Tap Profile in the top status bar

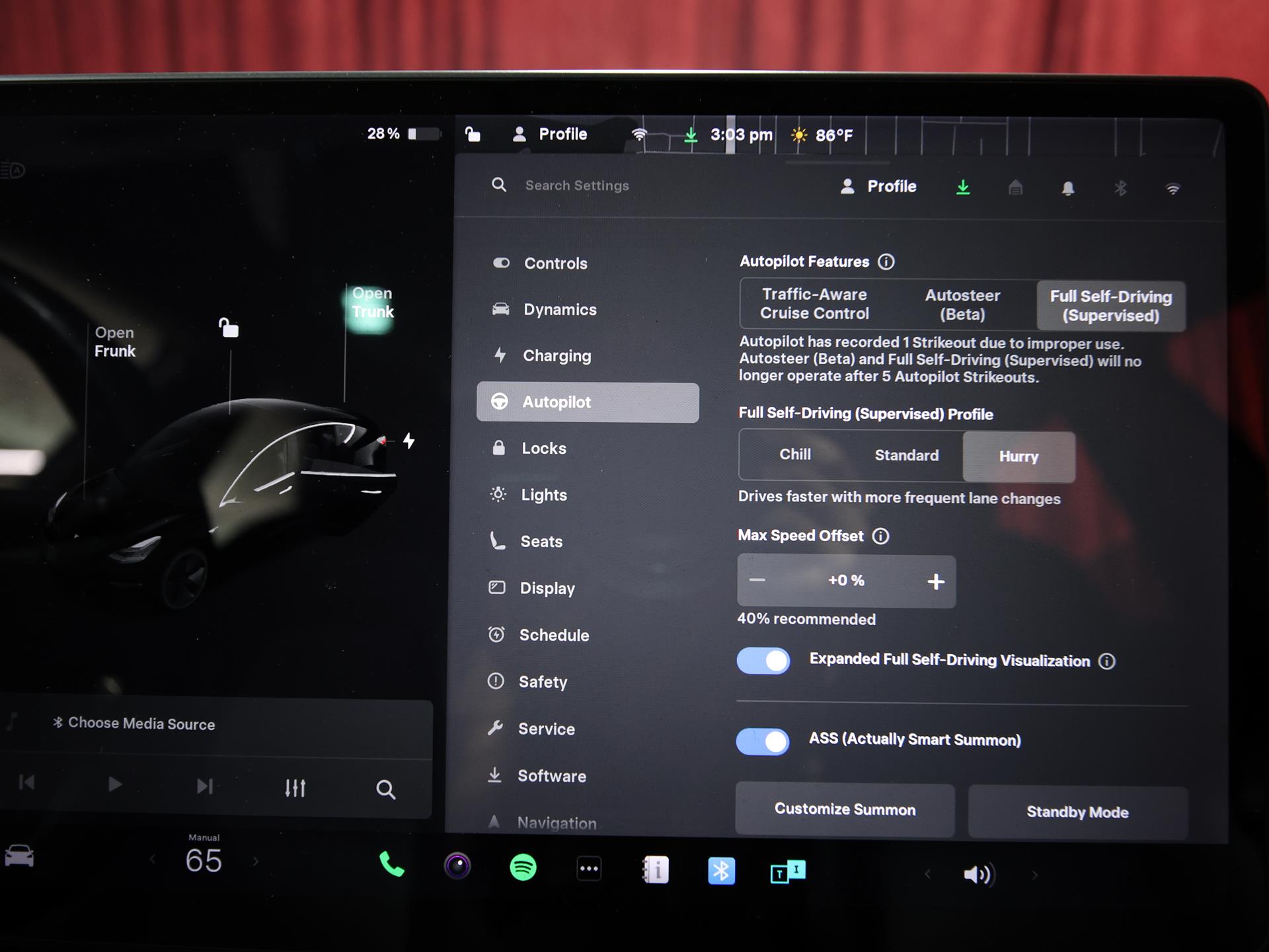click(x=550, y=134)
